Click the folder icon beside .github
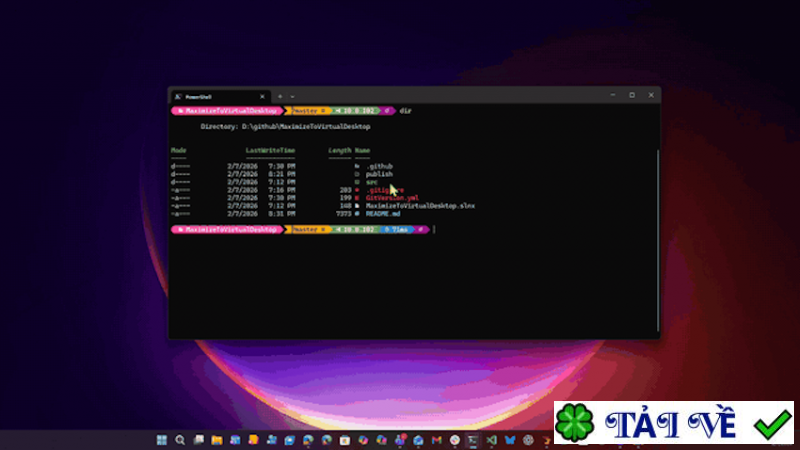The width and height of the screenshot is (800, 450). click(357, 166)
